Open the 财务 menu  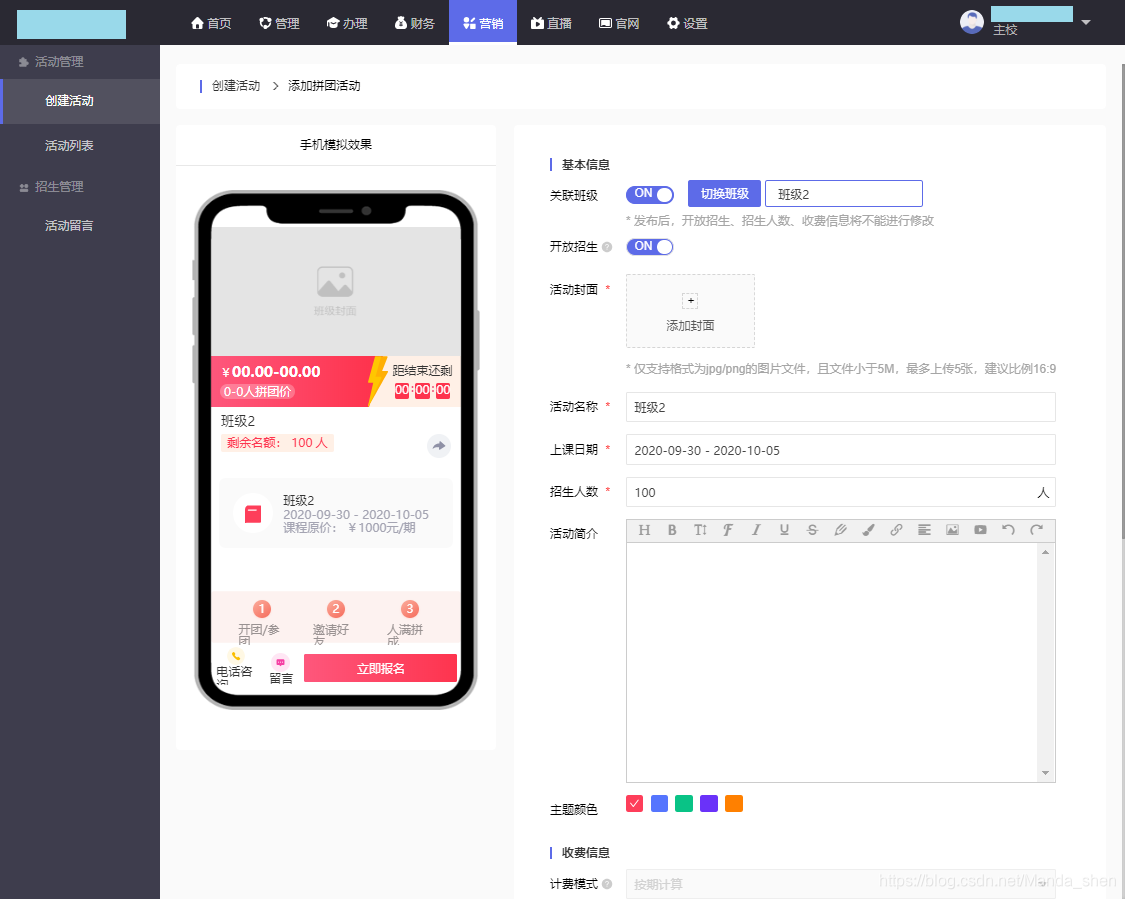415,23
